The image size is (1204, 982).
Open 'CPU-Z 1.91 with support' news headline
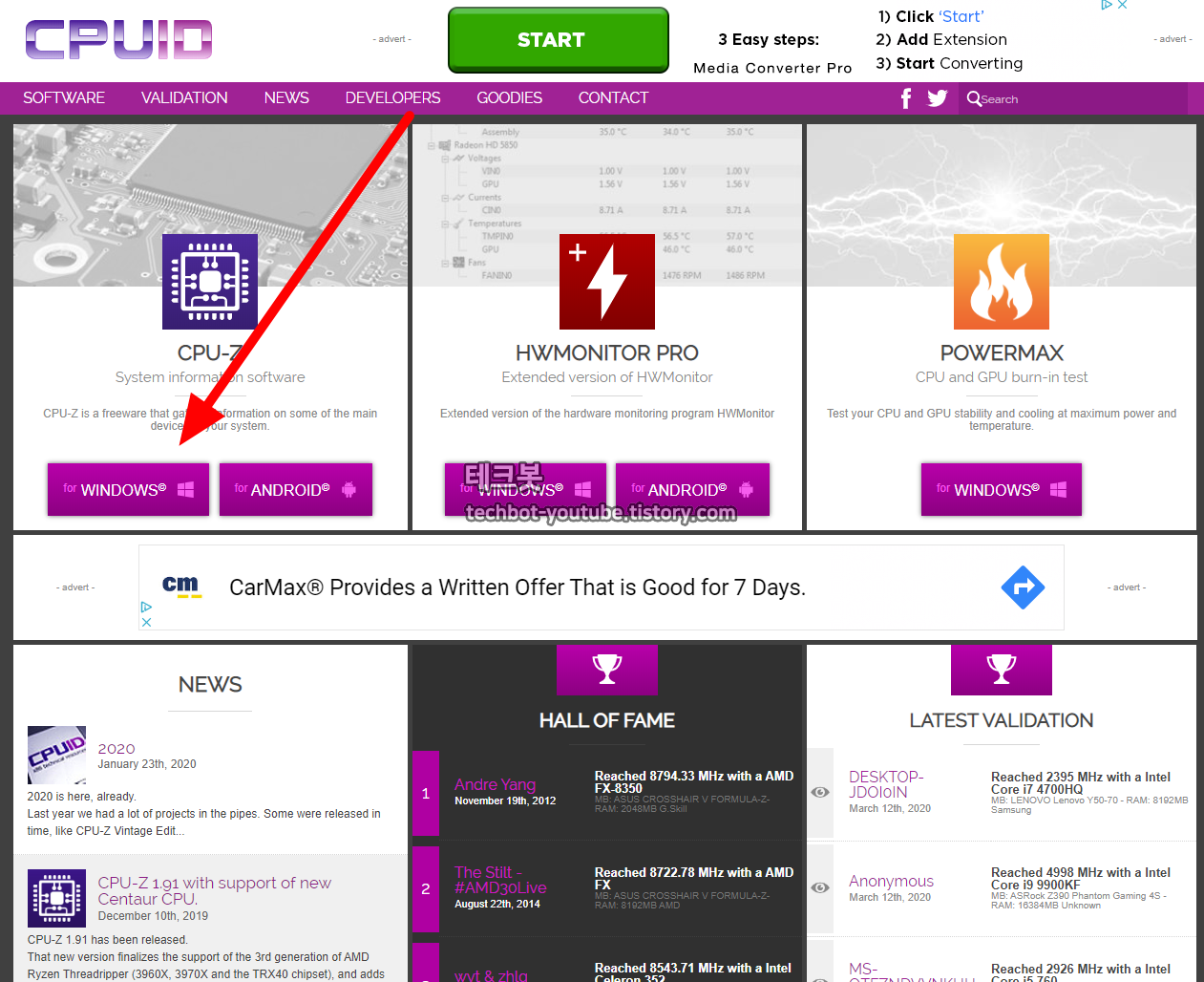tap(215, 890)
